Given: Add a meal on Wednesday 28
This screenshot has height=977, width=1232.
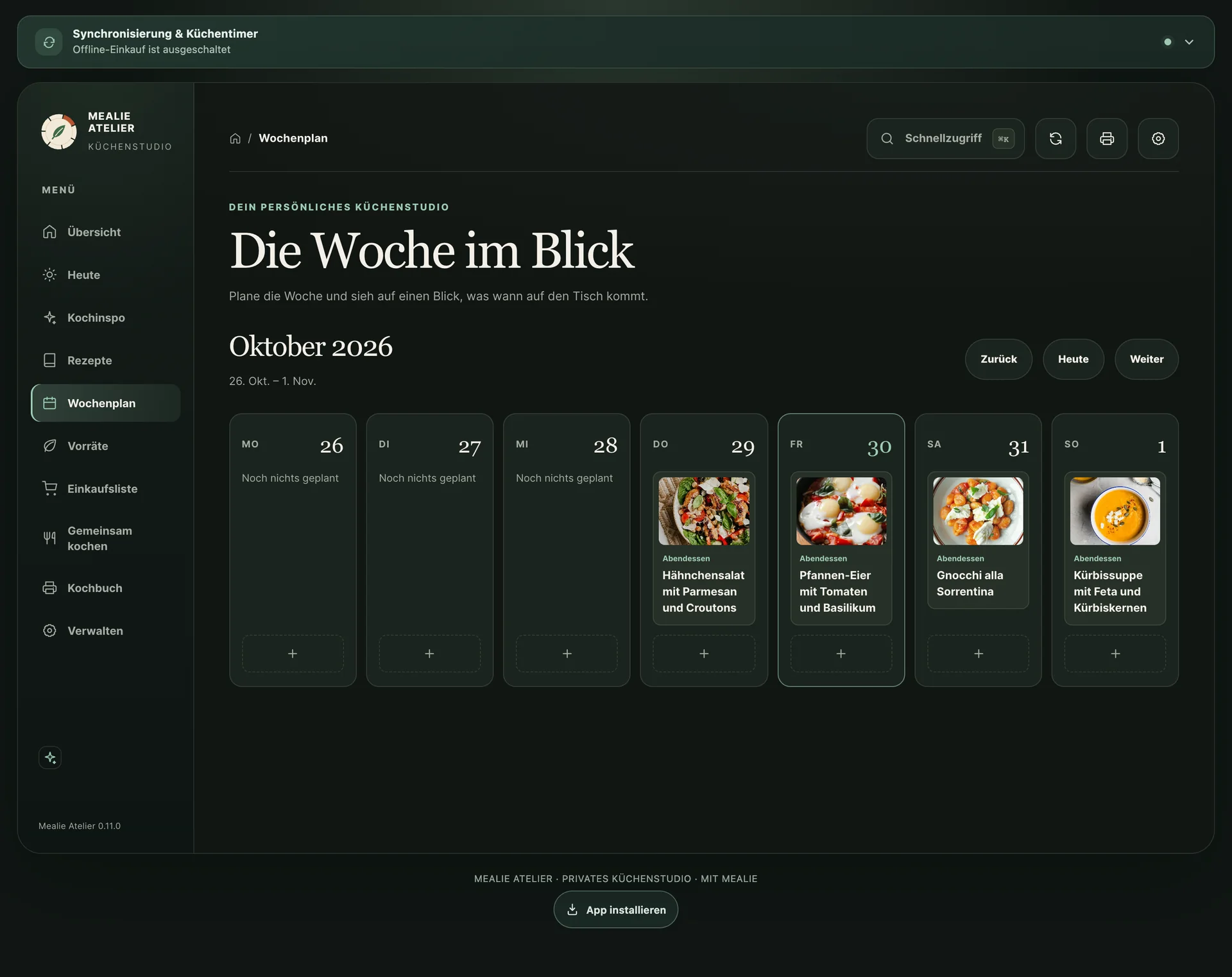Looking at the screenshot, I should pos(567,654).
